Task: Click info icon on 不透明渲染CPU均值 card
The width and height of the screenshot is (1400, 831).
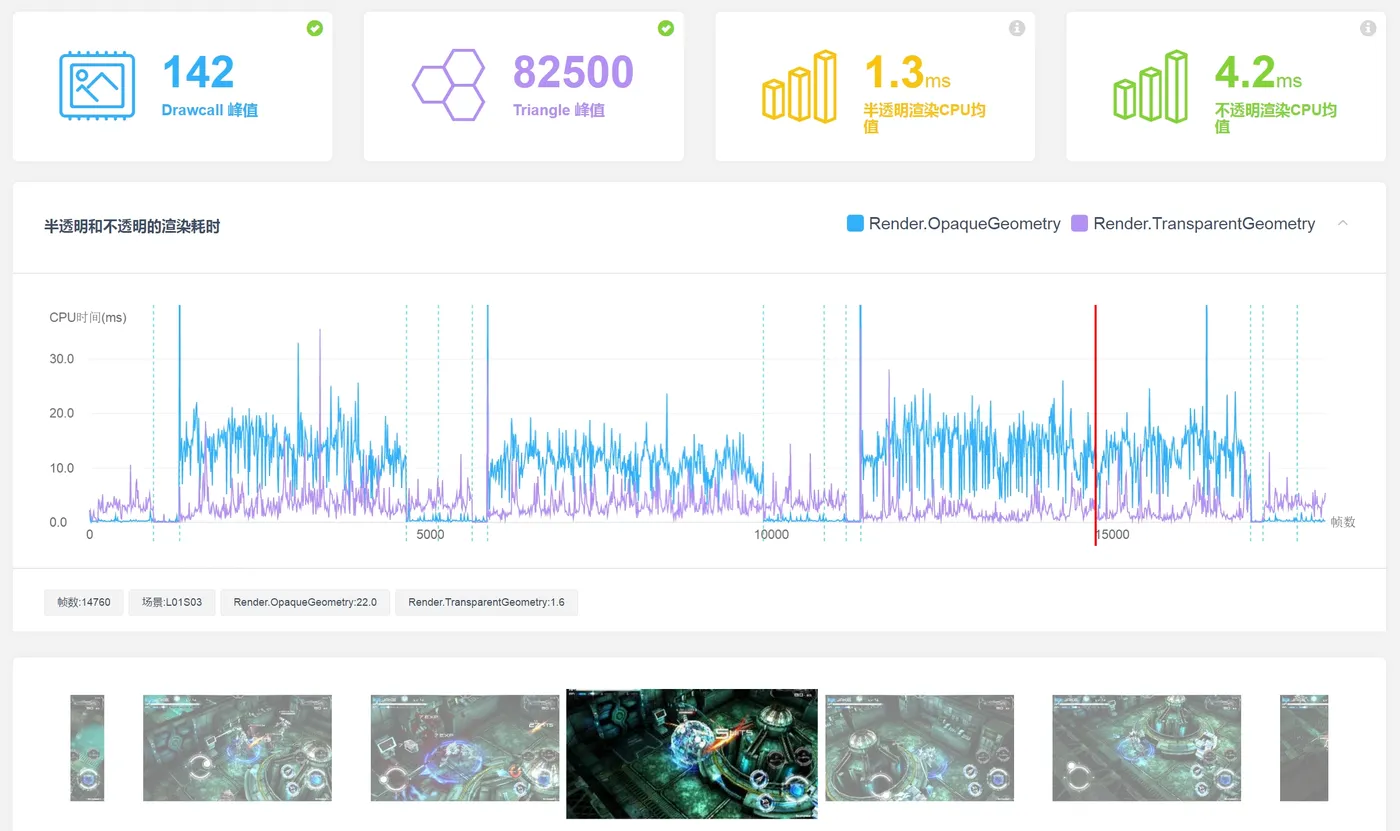Action: (x=1368, y=28)
